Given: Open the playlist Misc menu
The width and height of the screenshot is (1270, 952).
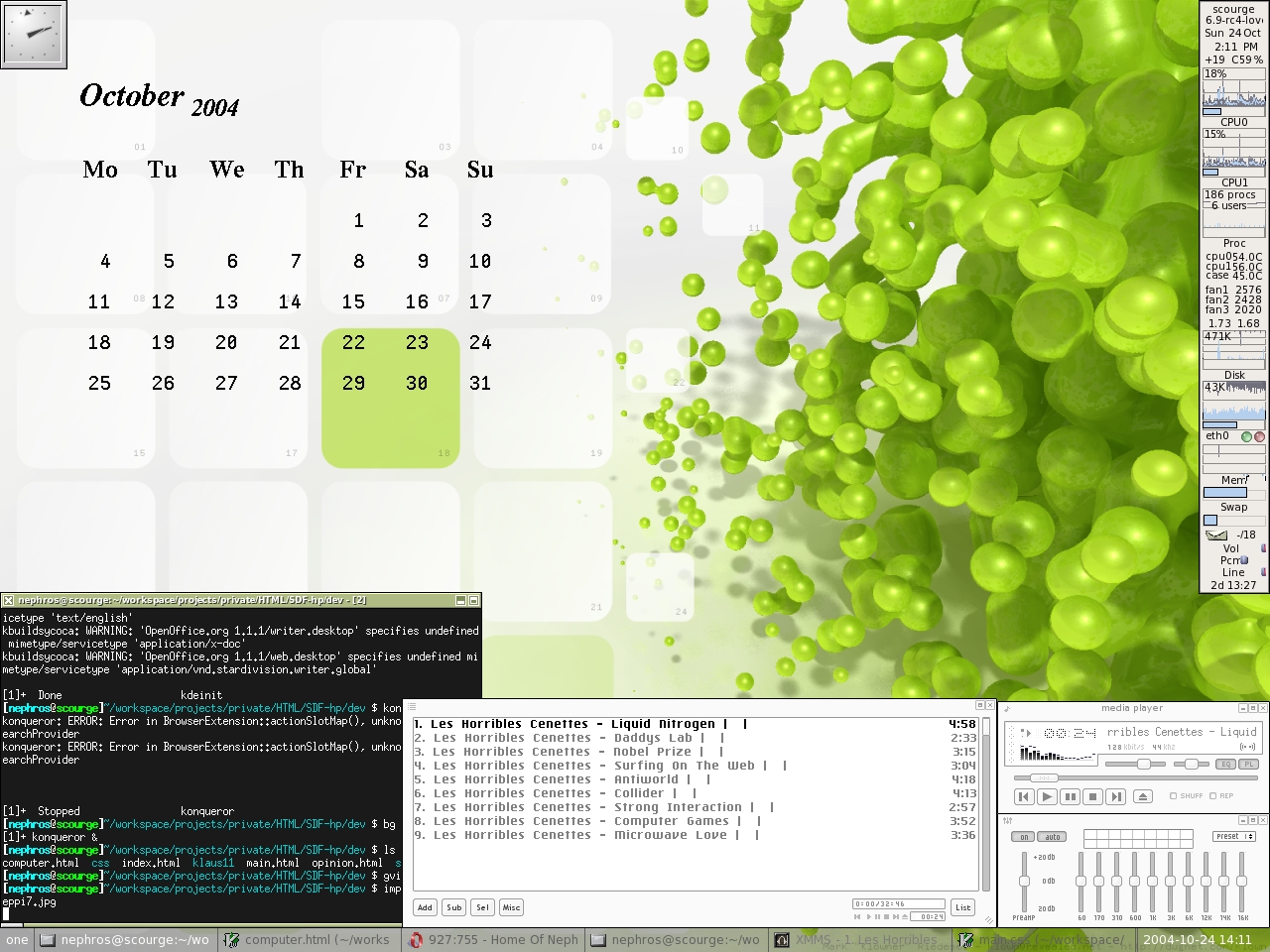Looking at the screenshot, I should pos(511,907).
